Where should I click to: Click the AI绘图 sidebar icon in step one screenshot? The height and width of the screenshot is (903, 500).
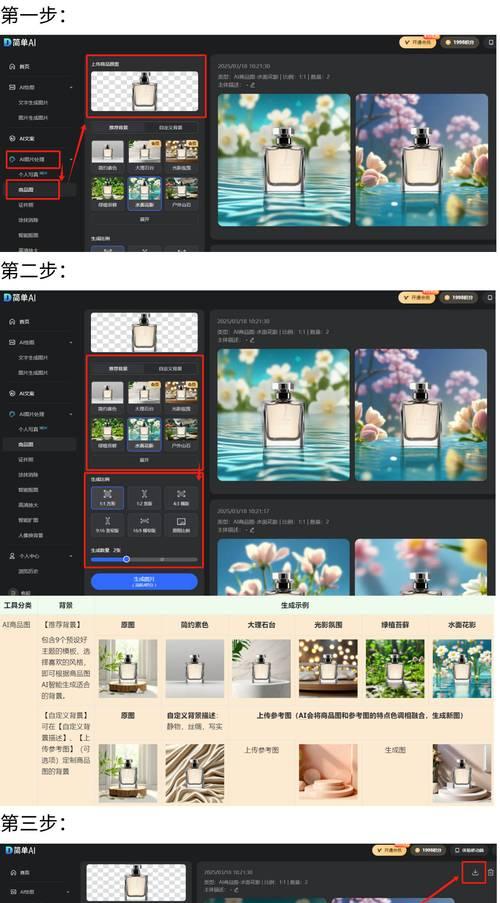12,88
